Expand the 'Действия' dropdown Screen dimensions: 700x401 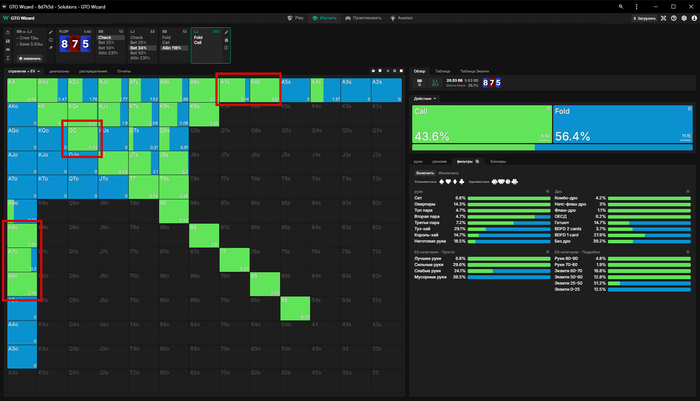click(x=425, y=98)
